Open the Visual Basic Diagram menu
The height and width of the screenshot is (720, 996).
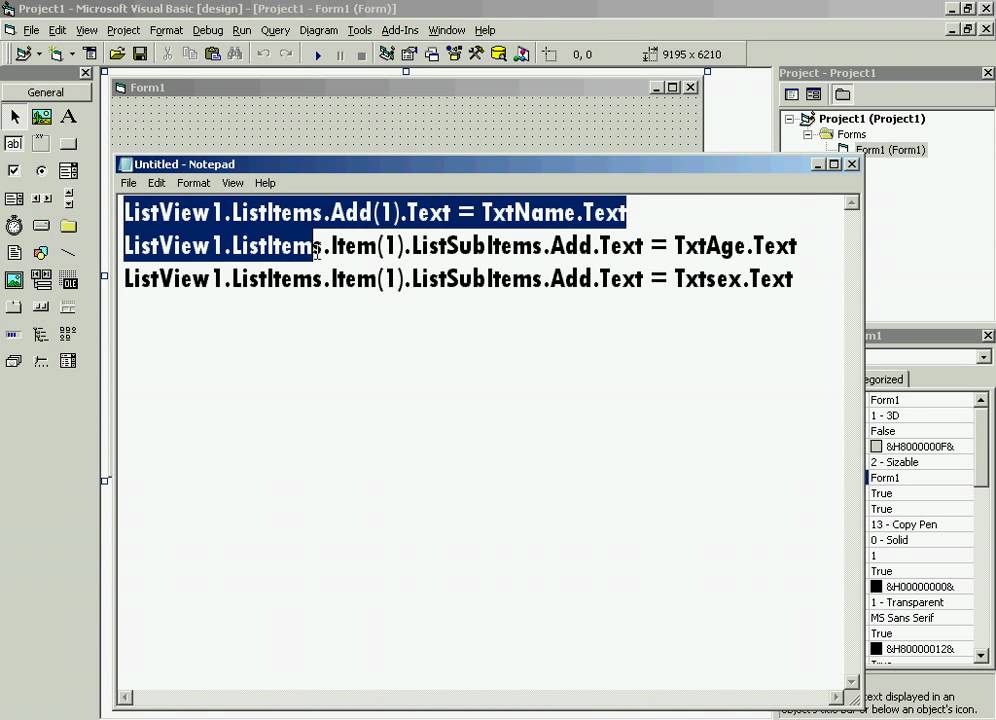(x=318, y=30)
